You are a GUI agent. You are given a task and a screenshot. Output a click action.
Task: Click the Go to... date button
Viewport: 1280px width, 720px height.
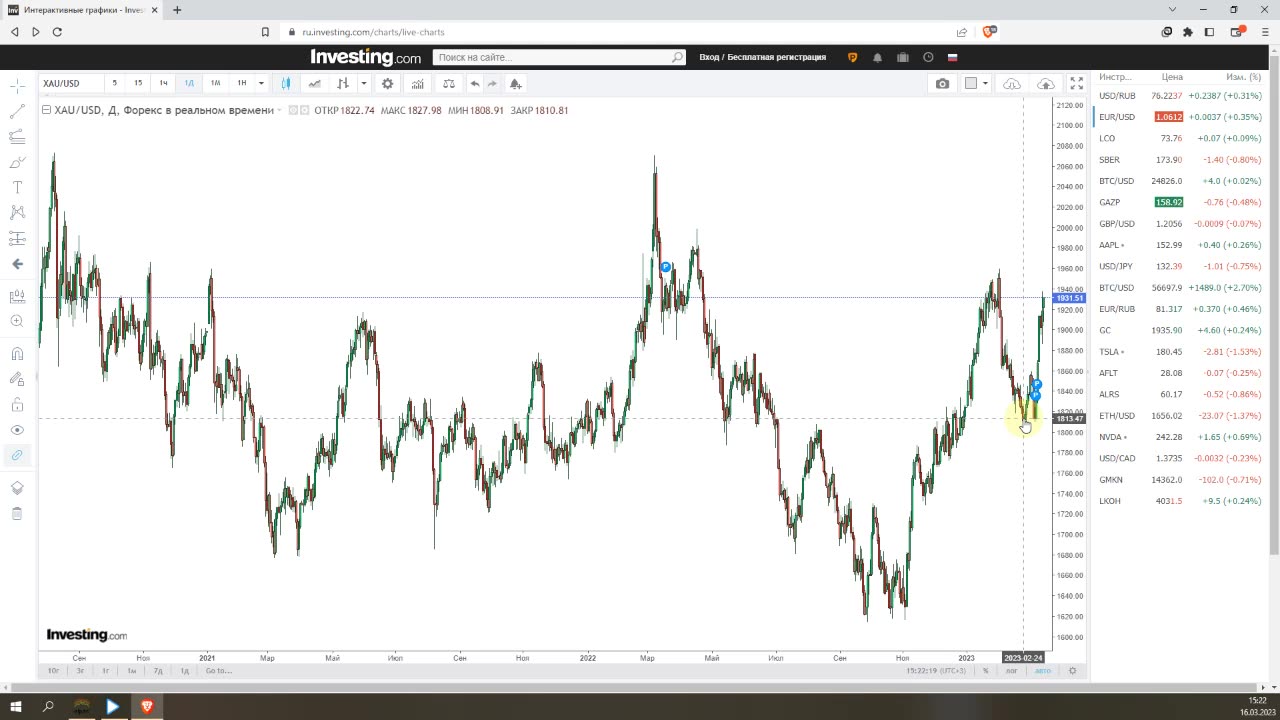pyautogui.click(x=218, y=671)
